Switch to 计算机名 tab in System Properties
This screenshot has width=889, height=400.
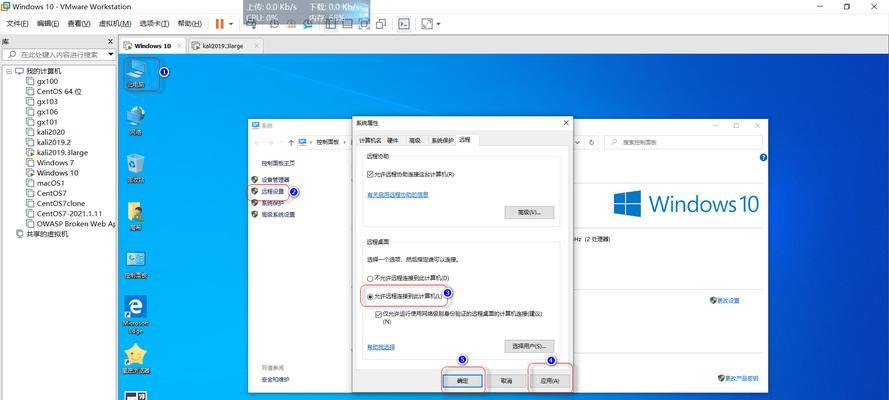370,141
